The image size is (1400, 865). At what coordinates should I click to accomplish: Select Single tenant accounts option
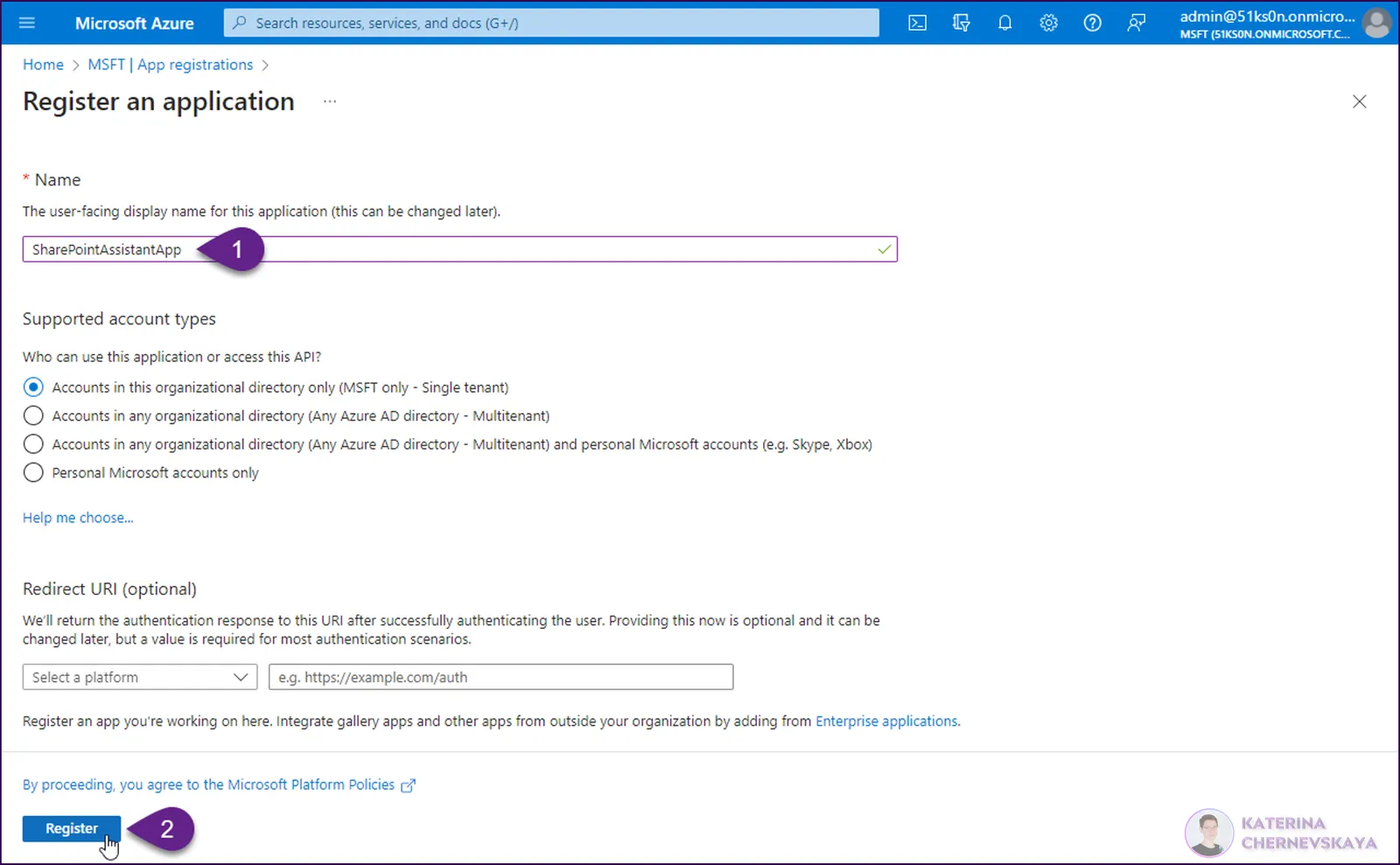pyautogui.click(x=33, y=387)
